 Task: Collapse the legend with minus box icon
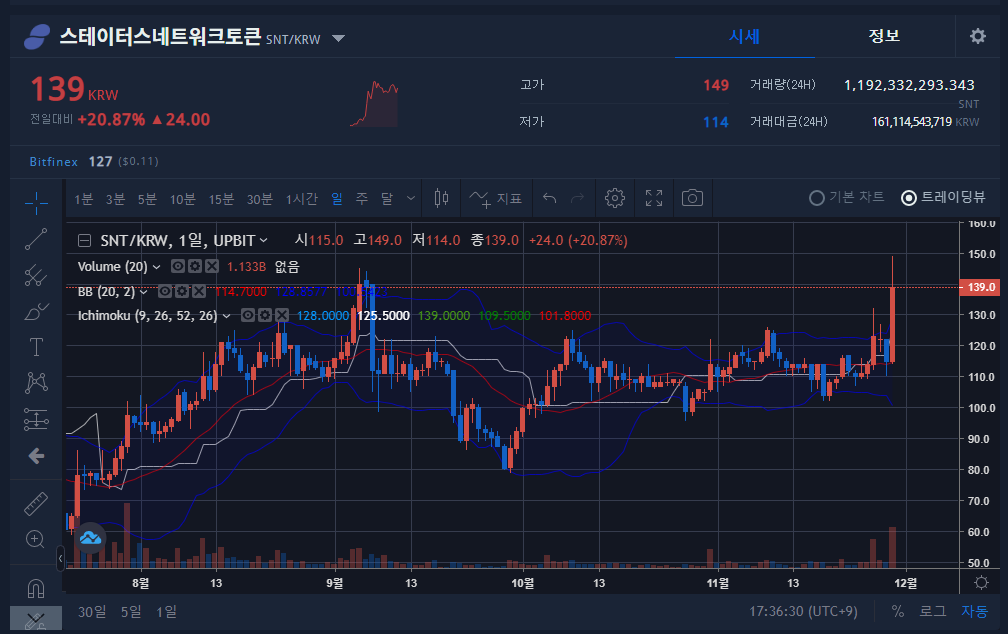coord(84,240)
